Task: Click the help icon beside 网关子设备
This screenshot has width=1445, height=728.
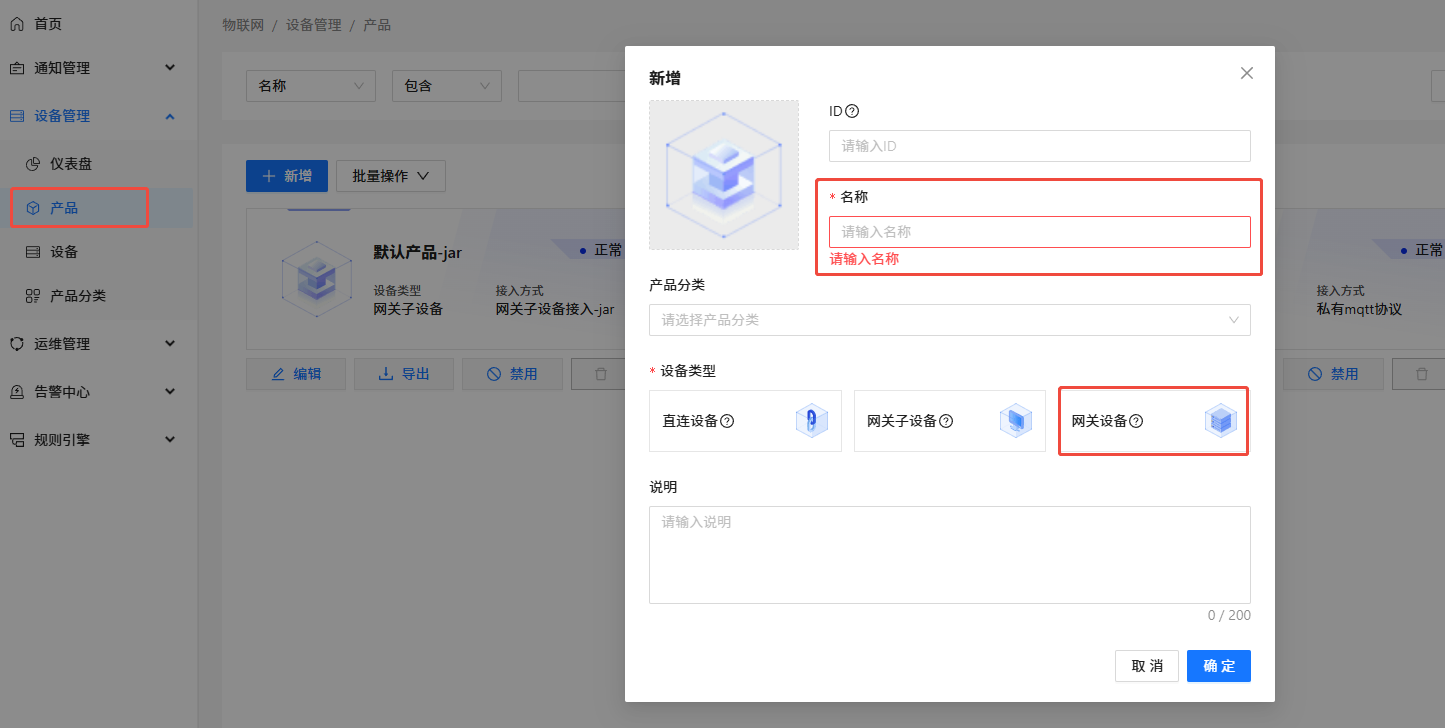Action: [946, 421]
